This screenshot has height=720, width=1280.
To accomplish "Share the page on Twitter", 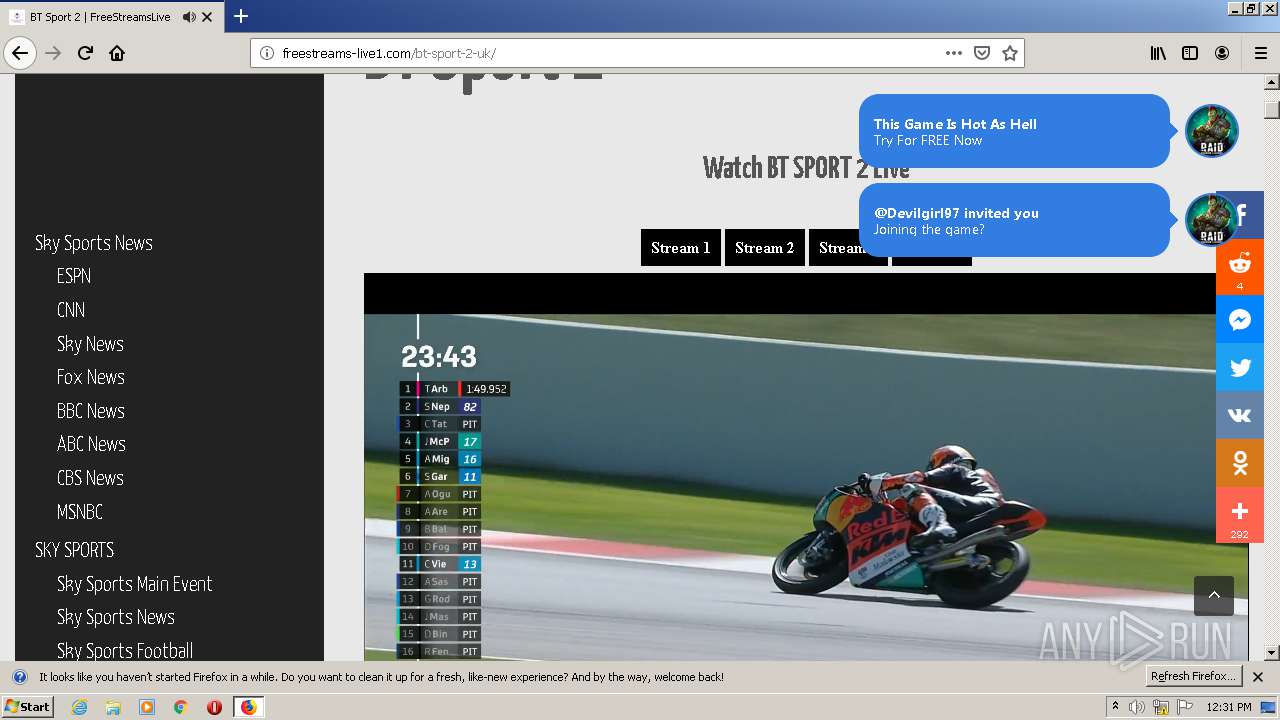I will pyautogui.click(x=1240, y=367).
